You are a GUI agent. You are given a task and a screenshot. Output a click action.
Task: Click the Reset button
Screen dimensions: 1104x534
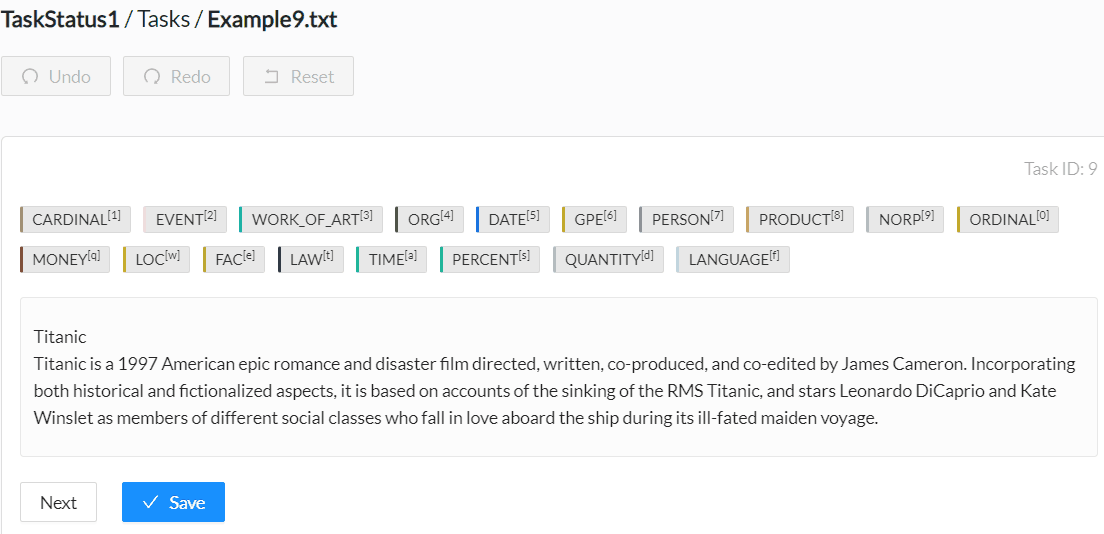(299, 76)
